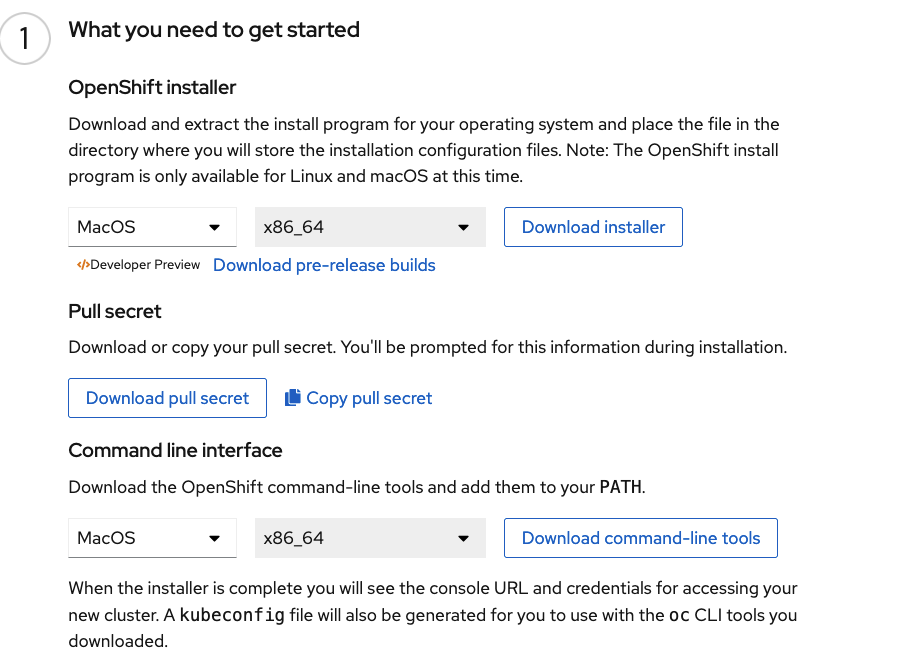923x668 pixels.
Task: Click the Copy pull secret link text
Action: coord(369,398)
